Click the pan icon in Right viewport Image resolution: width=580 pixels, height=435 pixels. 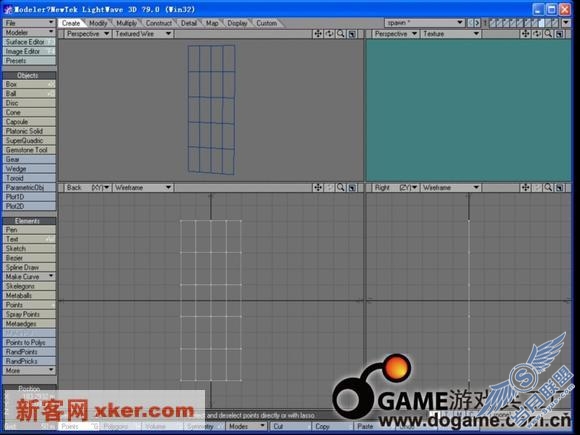[x=525, y=188]
